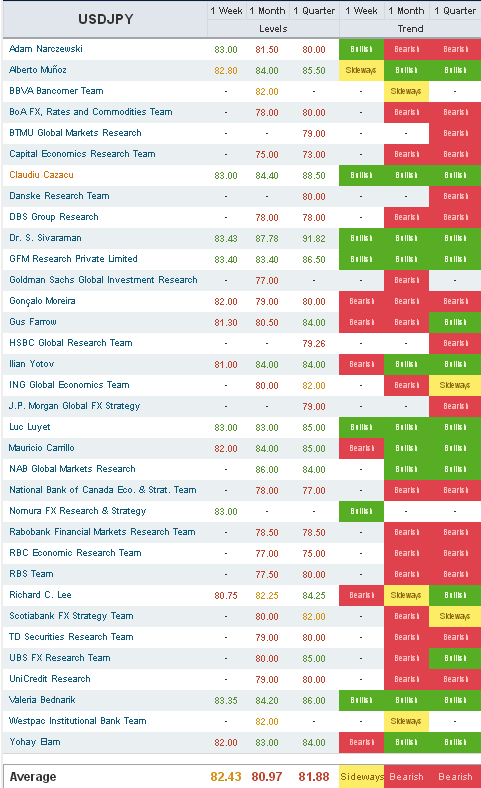Open Dr. S. Sivaraman link
481x788 pixels.
point(45,238)
